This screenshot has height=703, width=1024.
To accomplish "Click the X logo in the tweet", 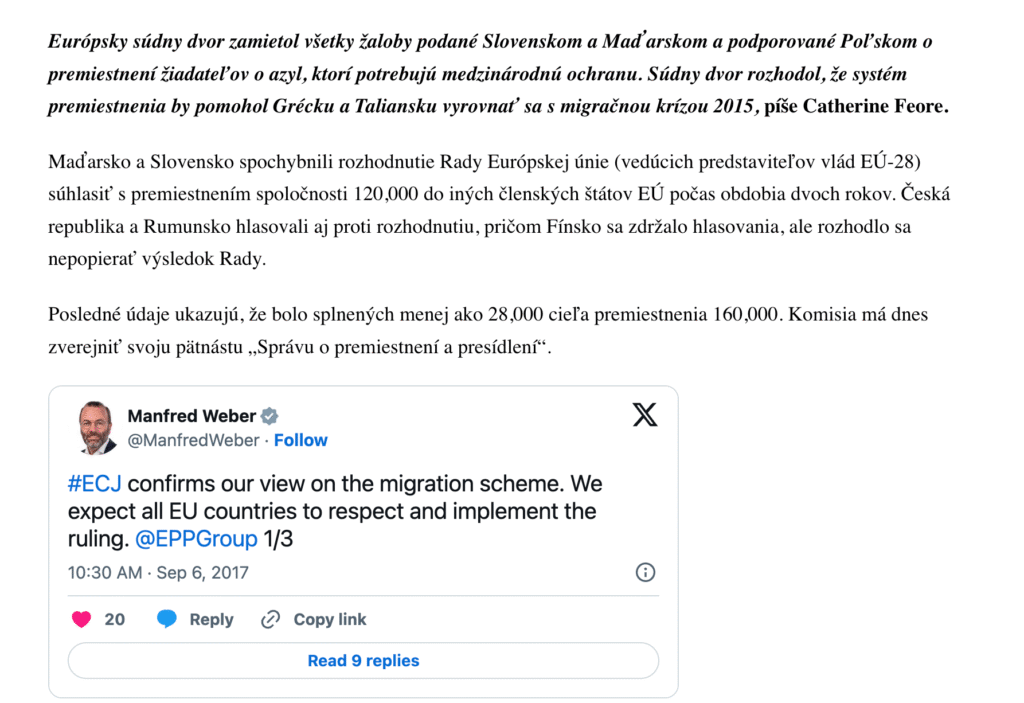I will click(645, 415).
